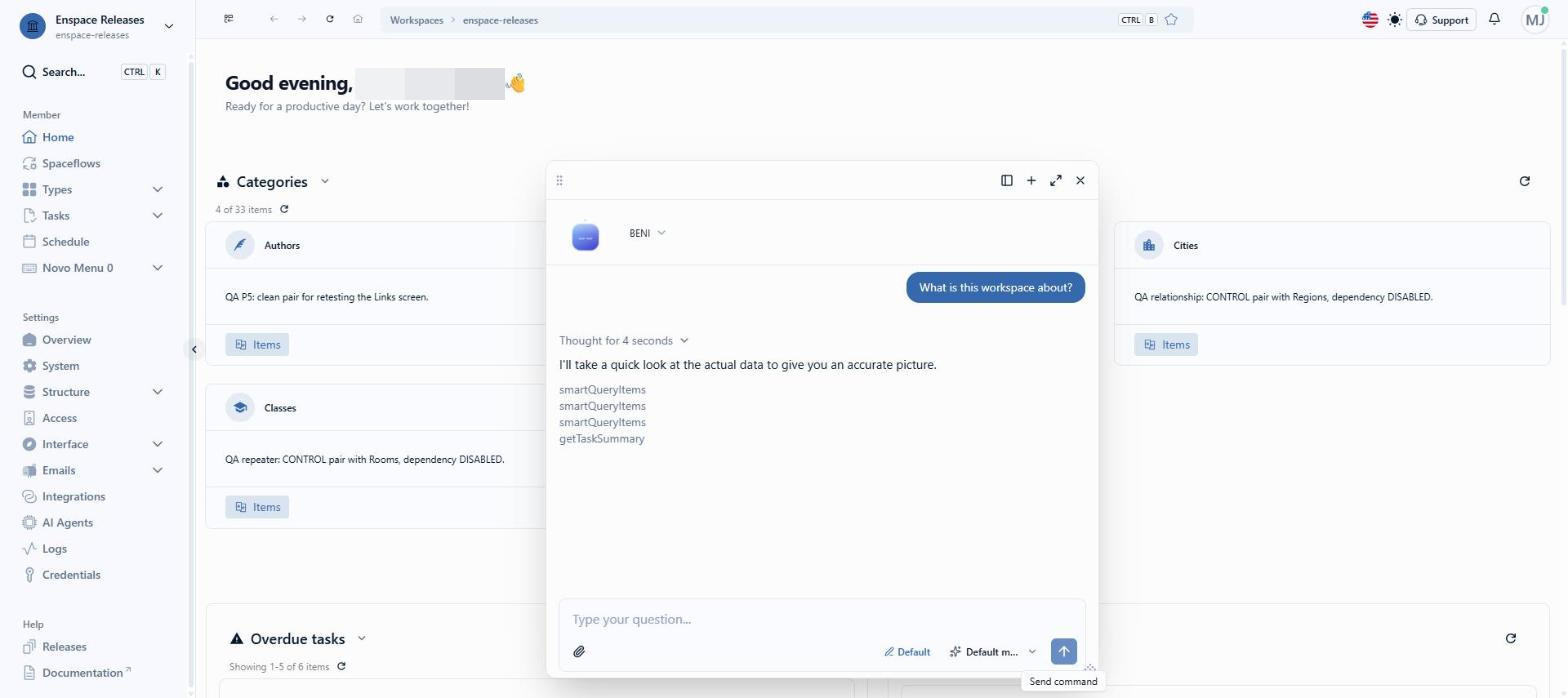Screen dimensions: 1568x698
Task: Click the home icon in top toolbar
Action: tap(358, 19)
